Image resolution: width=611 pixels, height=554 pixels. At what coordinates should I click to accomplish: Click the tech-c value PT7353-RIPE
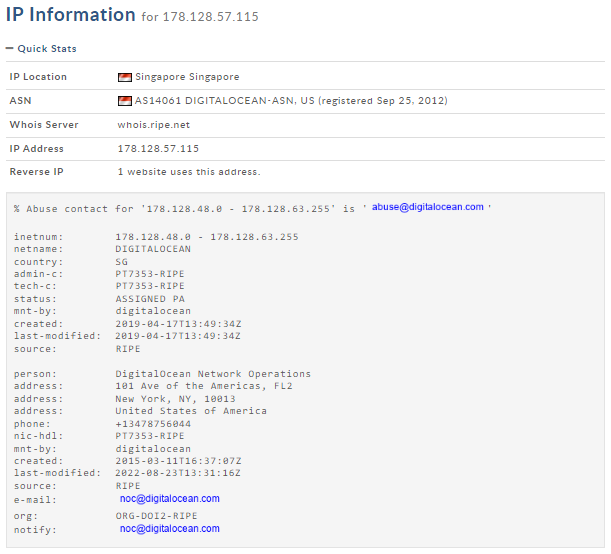coord(150,286)
